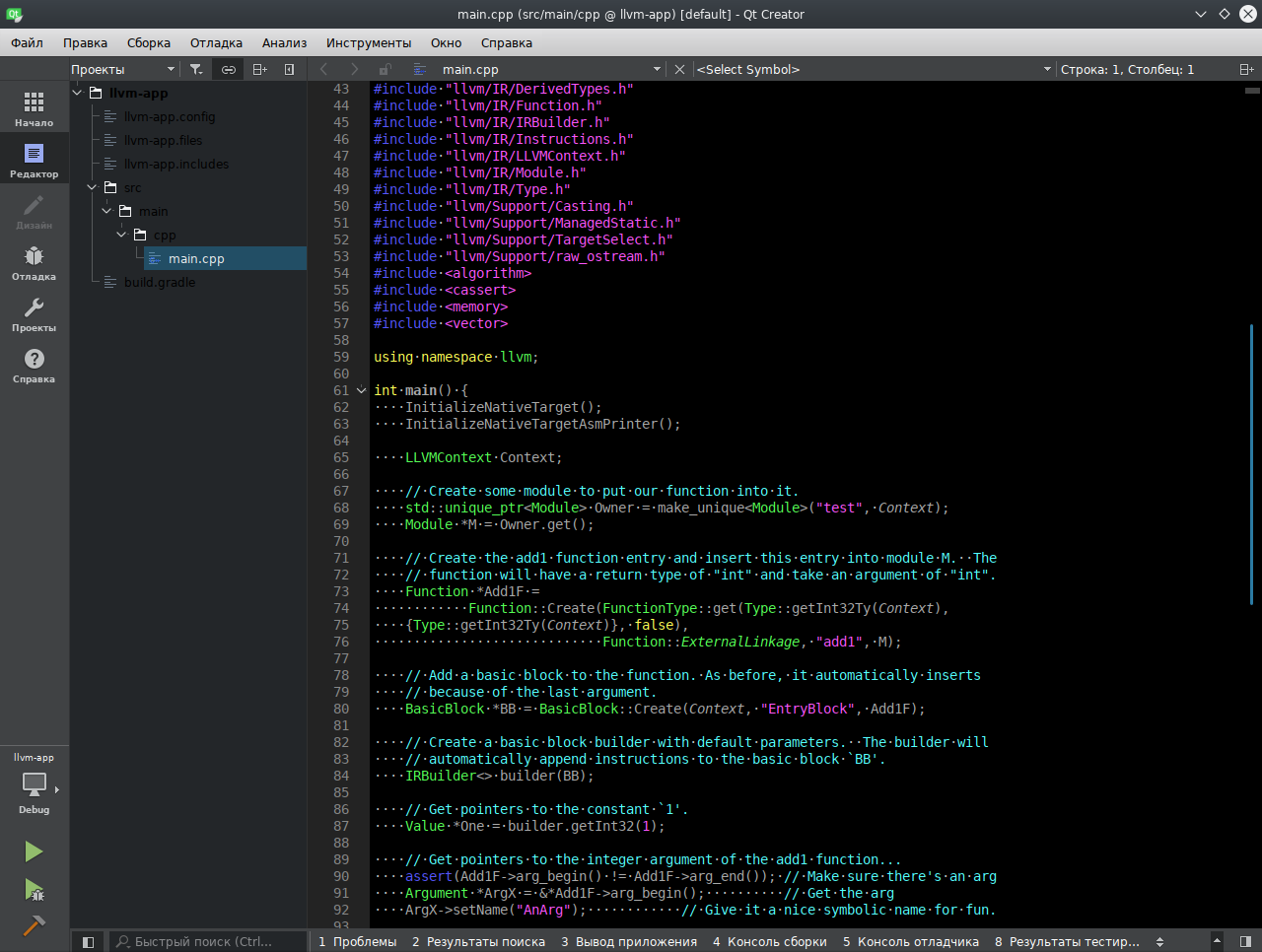Start debugging via the play-with-bug icon
Image resolution: width=1262 pixels, height=952 pixels.
(x=33, y=890)
